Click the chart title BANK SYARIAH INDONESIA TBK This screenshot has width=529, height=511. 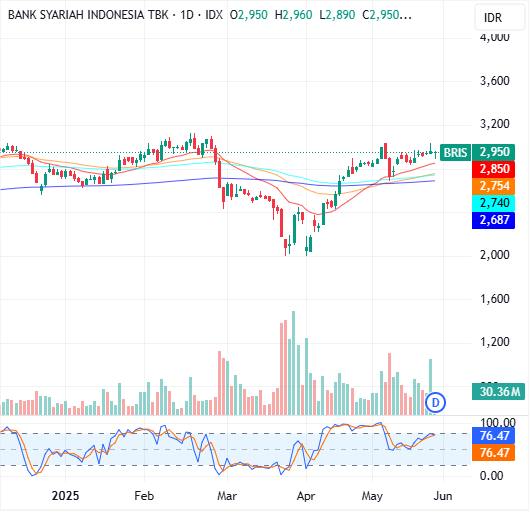88,15
